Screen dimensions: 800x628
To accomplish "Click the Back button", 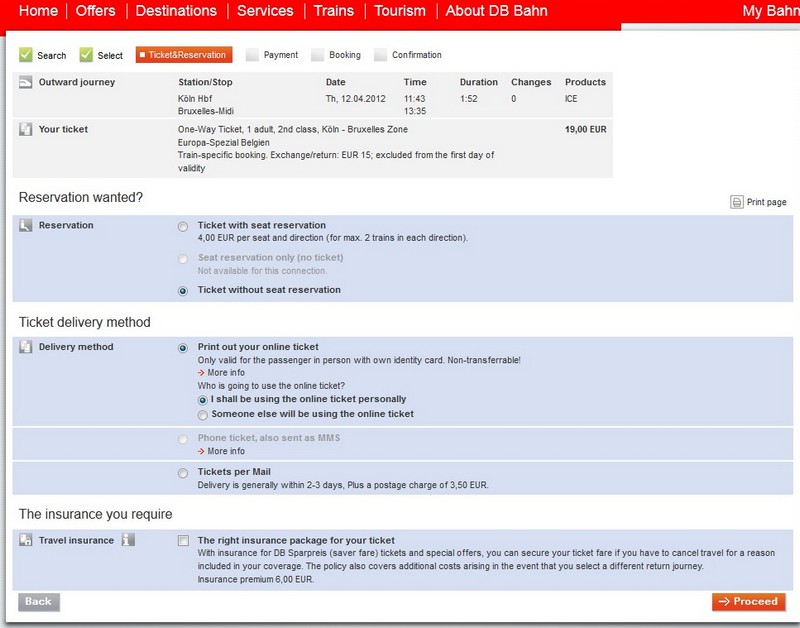I will (39, 601).
